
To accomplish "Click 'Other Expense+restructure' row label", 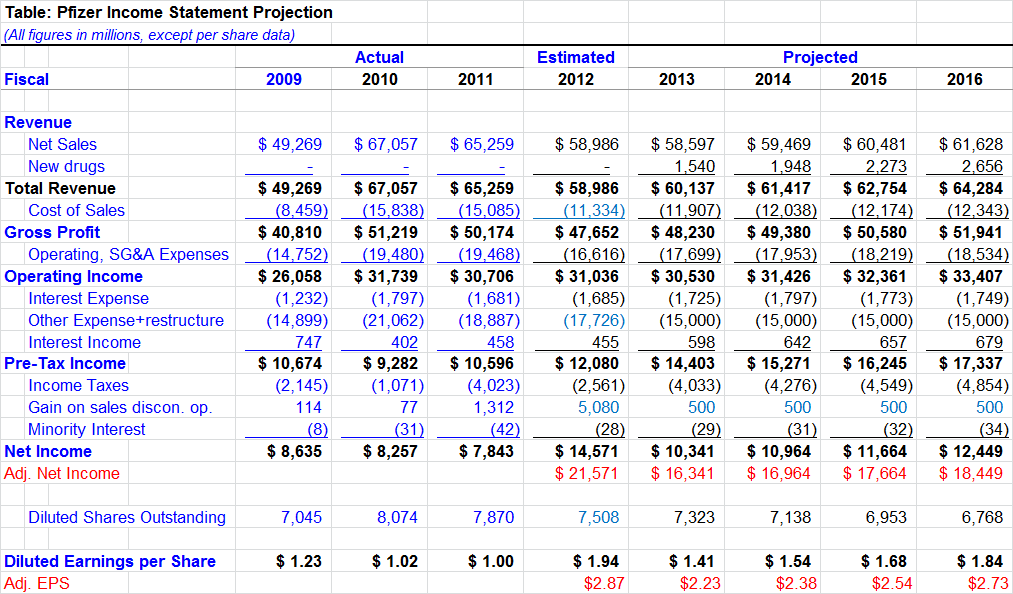I will [126, 320].
